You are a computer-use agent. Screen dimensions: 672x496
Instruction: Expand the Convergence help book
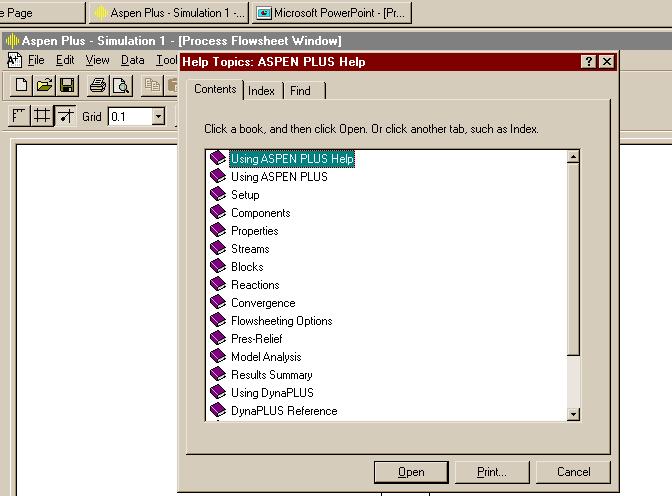(x=263, y=303)
